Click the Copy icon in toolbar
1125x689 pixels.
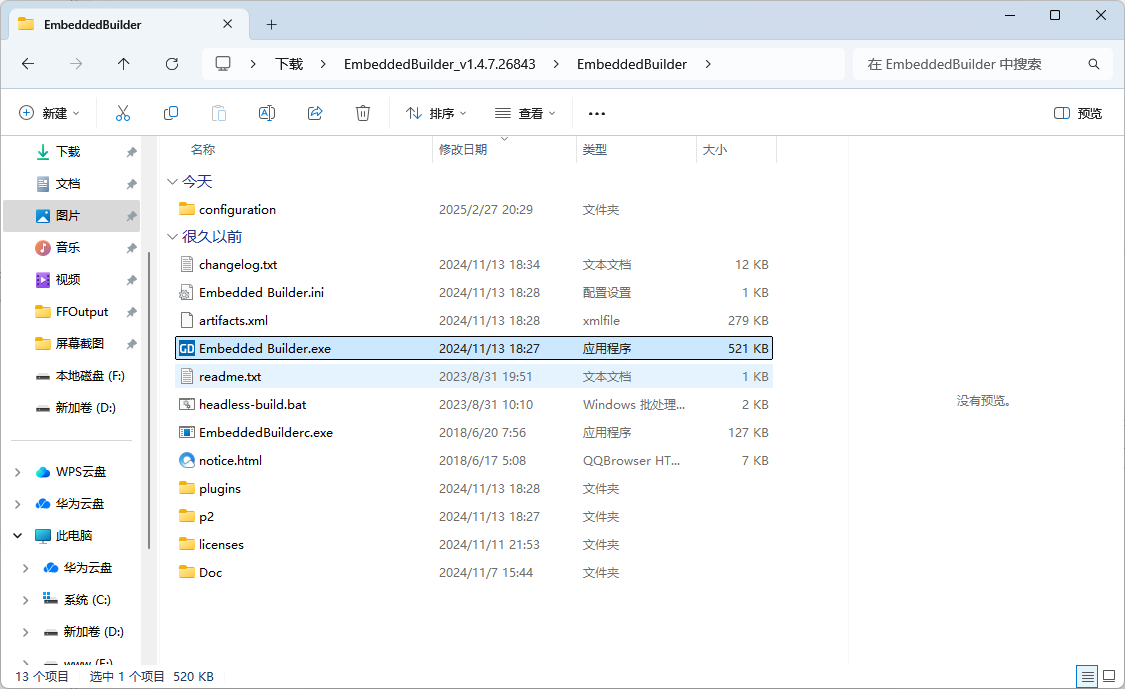[x=171, y=113]
